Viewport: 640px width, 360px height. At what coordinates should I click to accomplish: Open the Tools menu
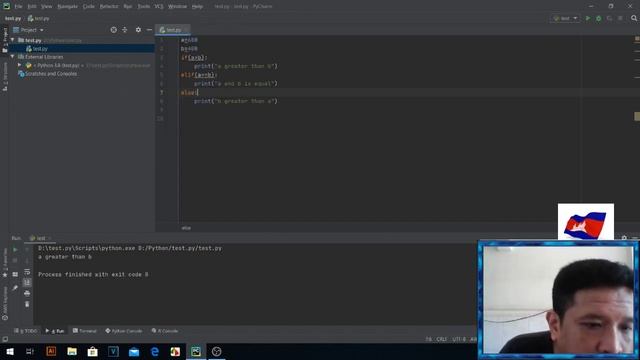pyautogui.click(x=143, y=7)
